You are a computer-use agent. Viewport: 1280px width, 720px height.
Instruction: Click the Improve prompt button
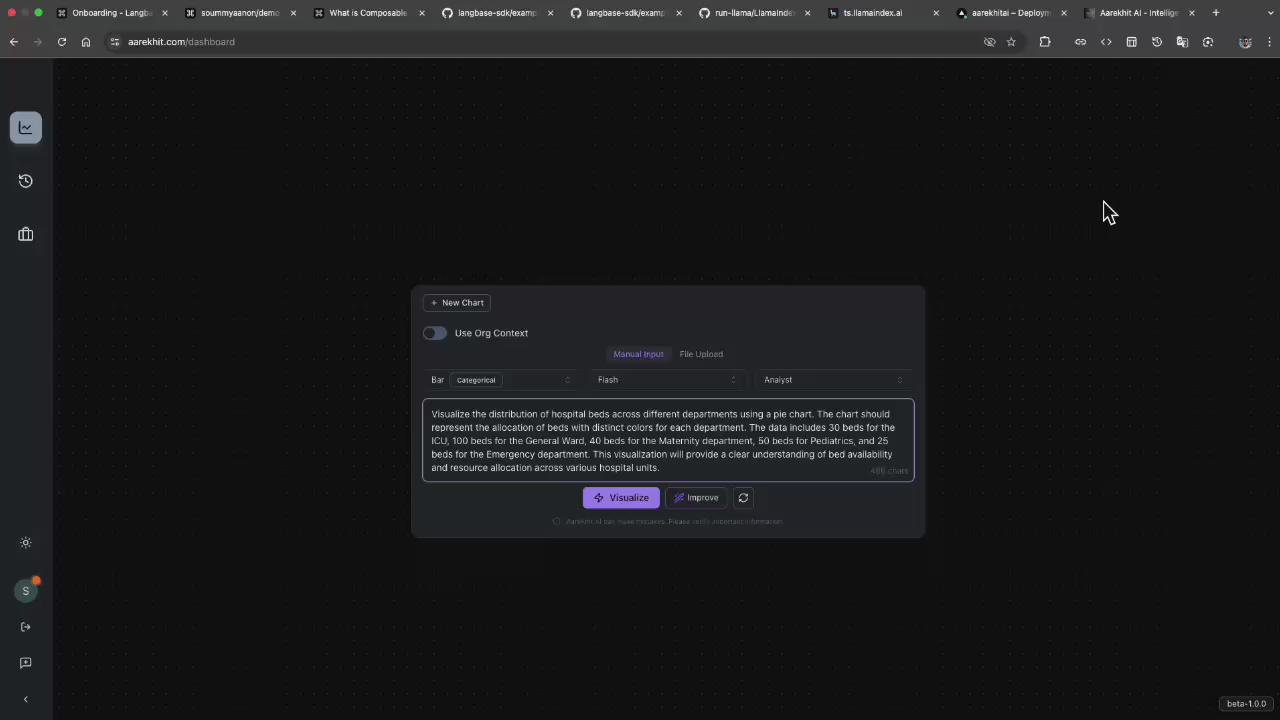(x=696, y=498)
